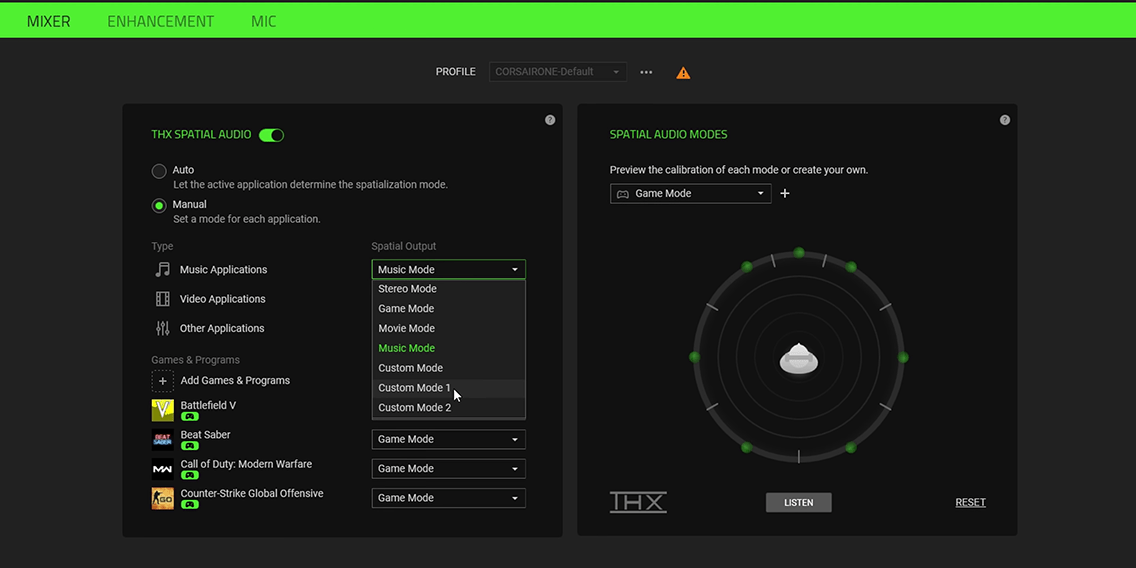
Task: Choose Music Mode highlighted in green
Action: click(x=448, y=348)
